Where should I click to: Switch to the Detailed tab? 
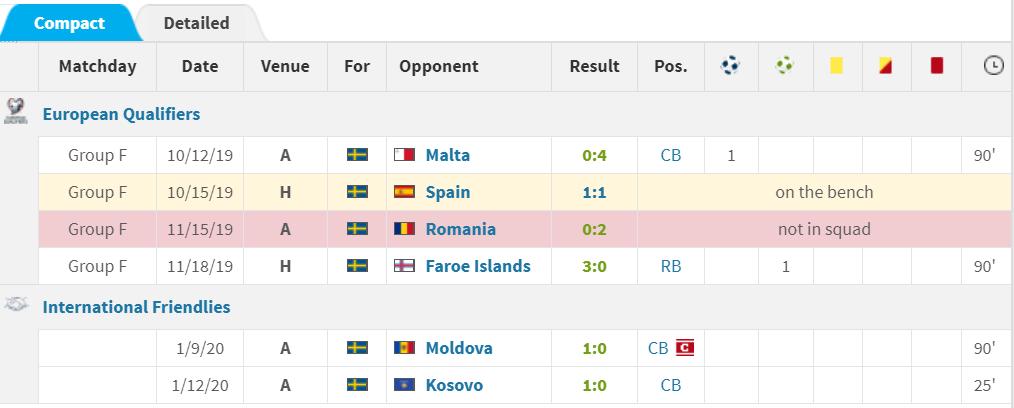click(196, 23)
